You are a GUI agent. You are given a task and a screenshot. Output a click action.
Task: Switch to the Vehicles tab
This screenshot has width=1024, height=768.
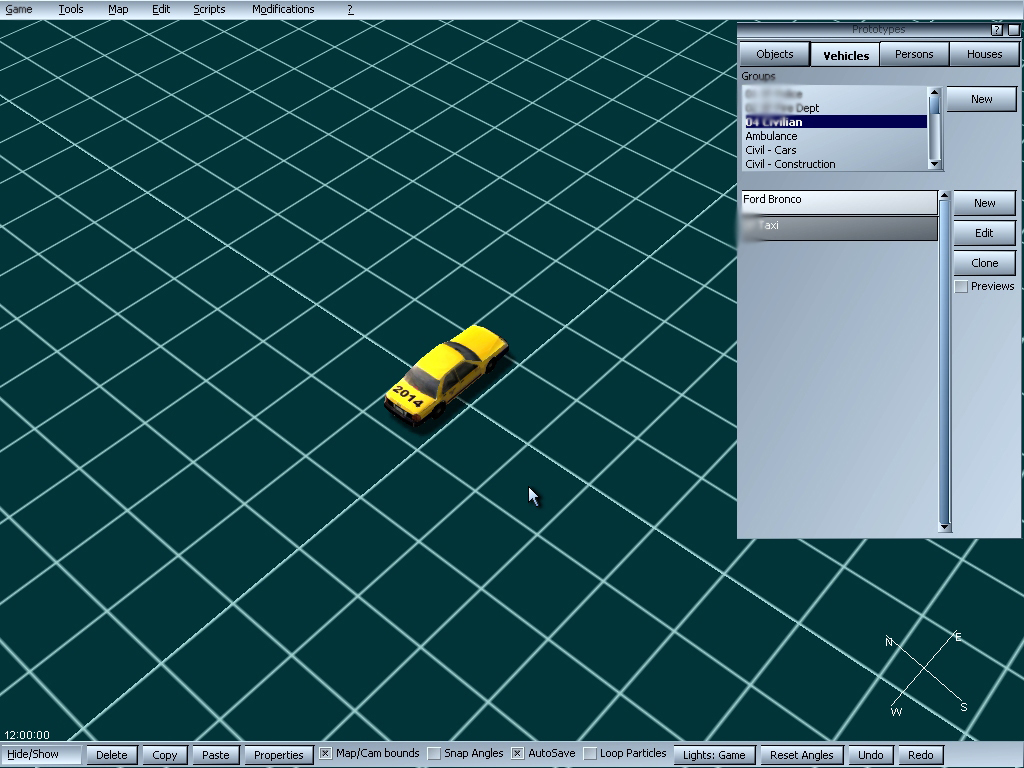click(x=846, y=55)
